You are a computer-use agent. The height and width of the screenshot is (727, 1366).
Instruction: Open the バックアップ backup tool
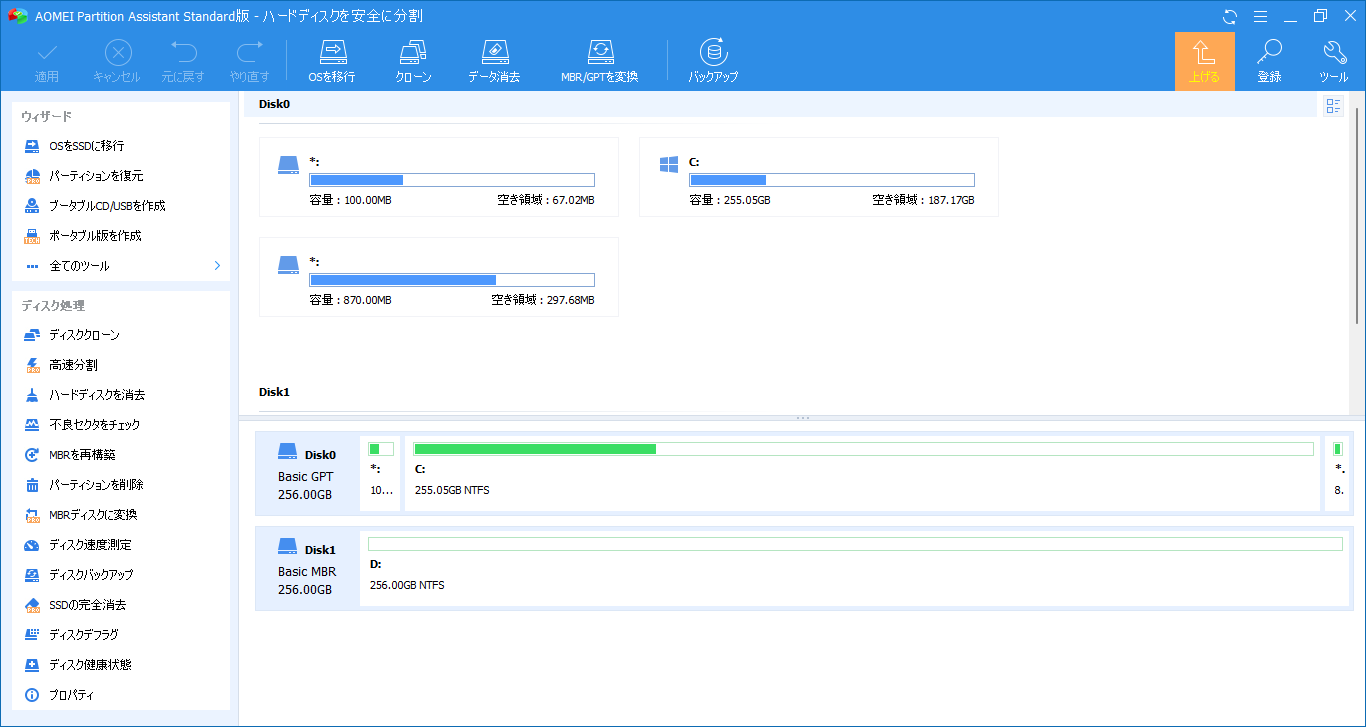(x=713, y=61)
